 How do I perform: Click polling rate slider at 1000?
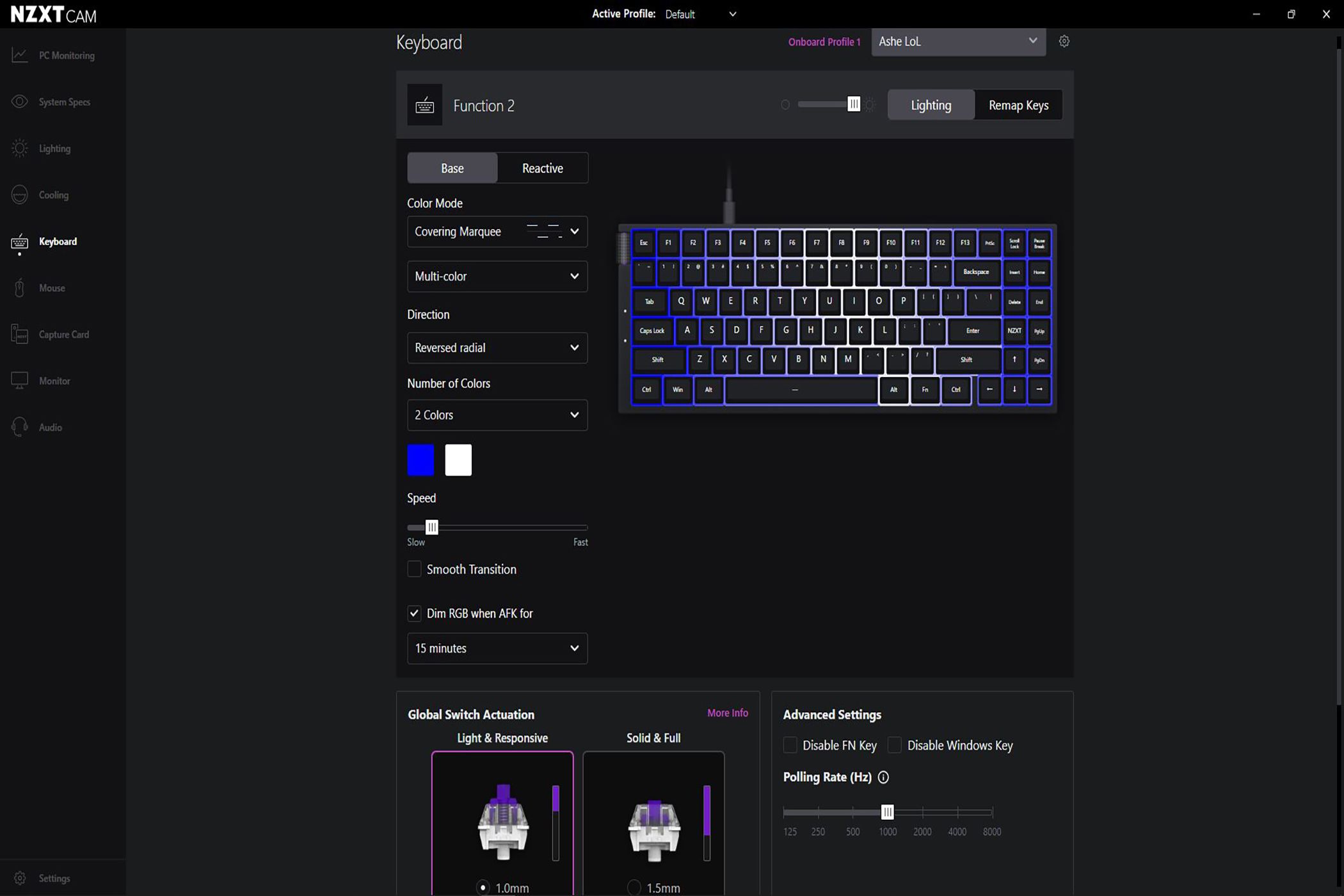(887, 812)
